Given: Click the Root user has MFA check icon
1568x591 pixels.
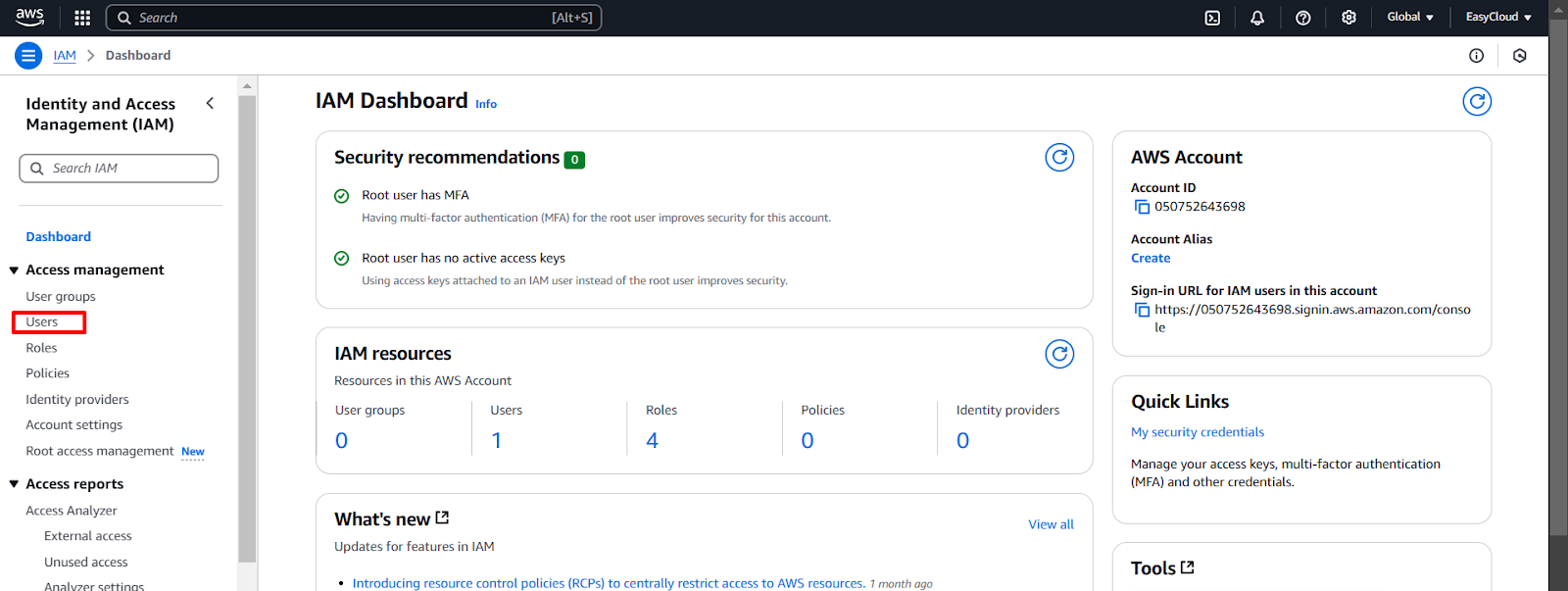Looking at the screenshot, I should [342, 196].
